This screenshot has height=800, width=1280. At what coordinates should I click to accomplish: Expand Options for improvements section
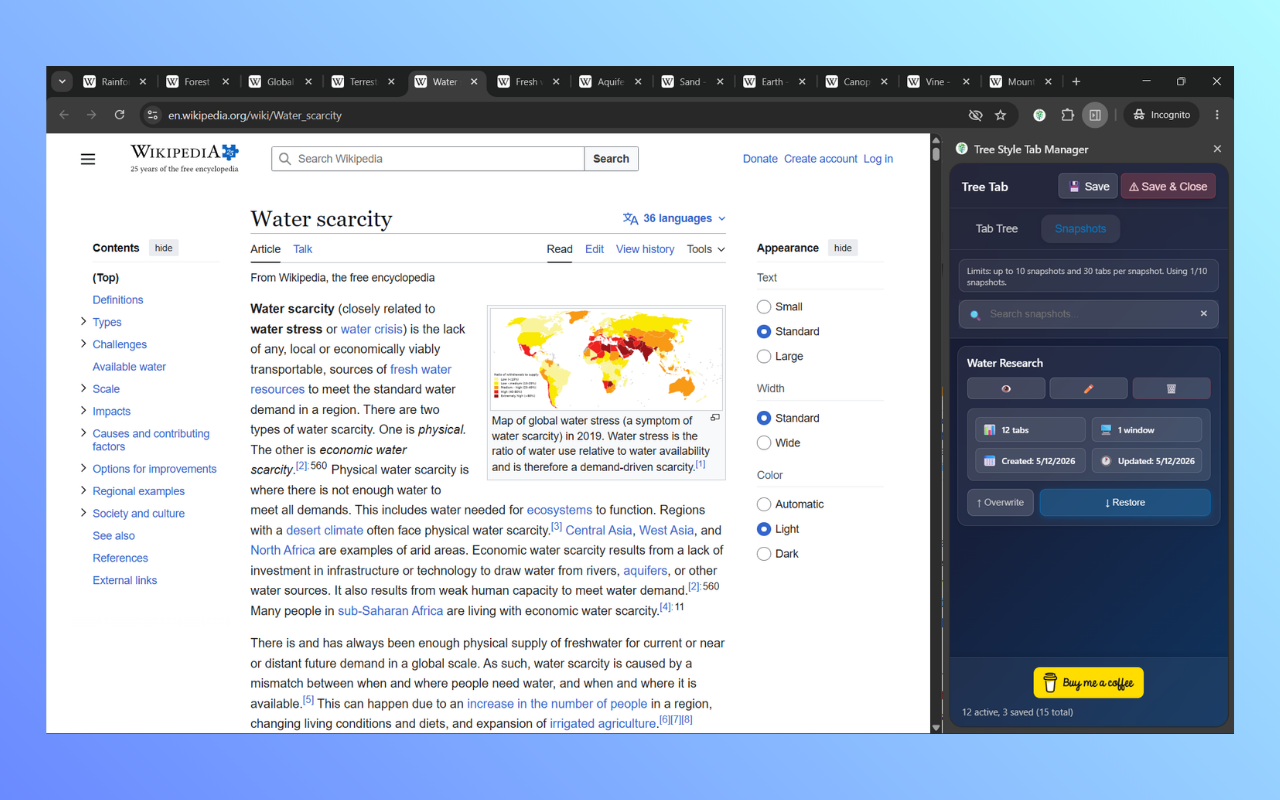[x=83, y=469]
